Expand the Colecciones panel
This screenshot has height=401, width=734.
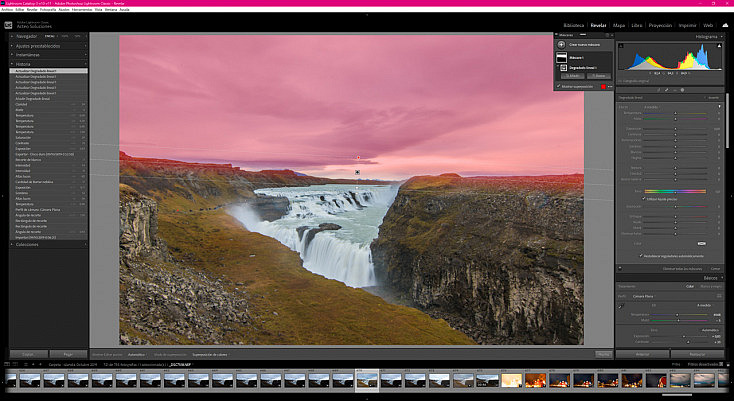pyautogui.click(x=12, y=244)
